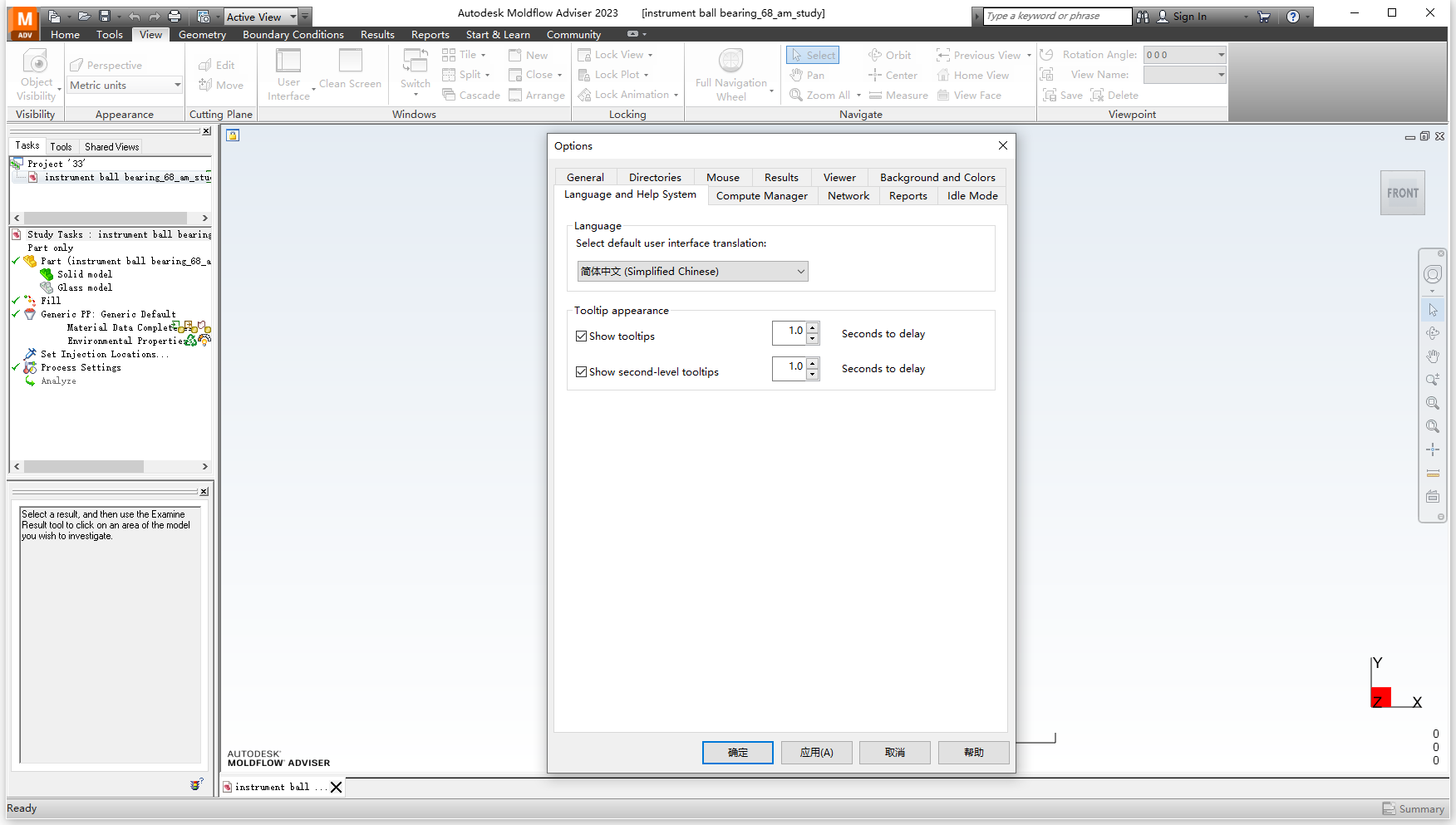Select Set Injection Locations task
Viewport: 1456px width, 825px height.
click(x=105, y=354)
